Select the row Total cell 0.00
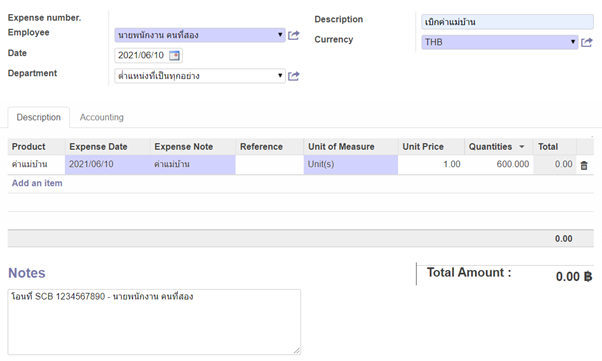 pyautogui.click(x=555, y=164)
